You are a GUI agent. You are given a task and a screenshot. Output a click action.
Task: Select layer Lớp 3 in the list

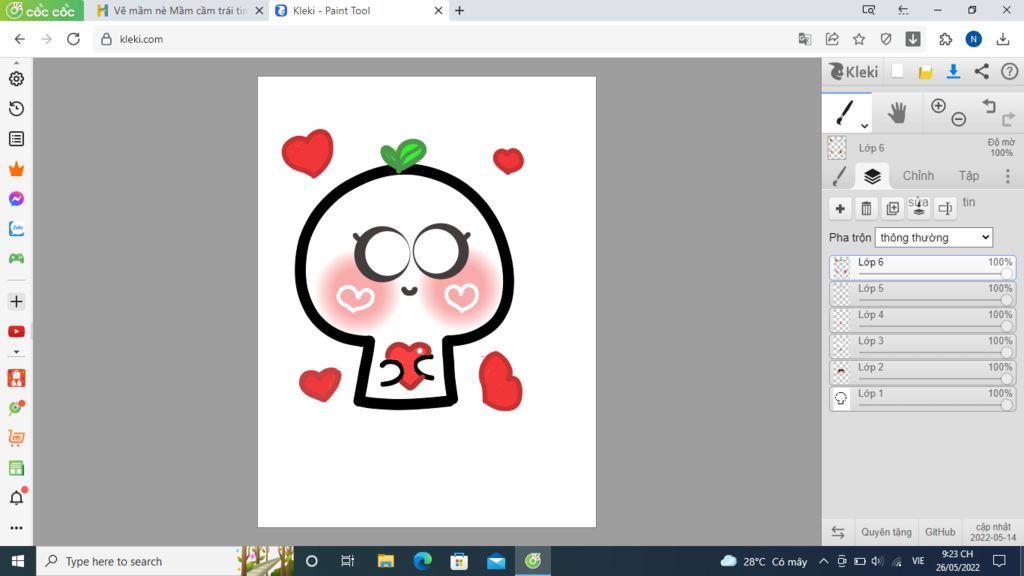(x=922, y=346)
